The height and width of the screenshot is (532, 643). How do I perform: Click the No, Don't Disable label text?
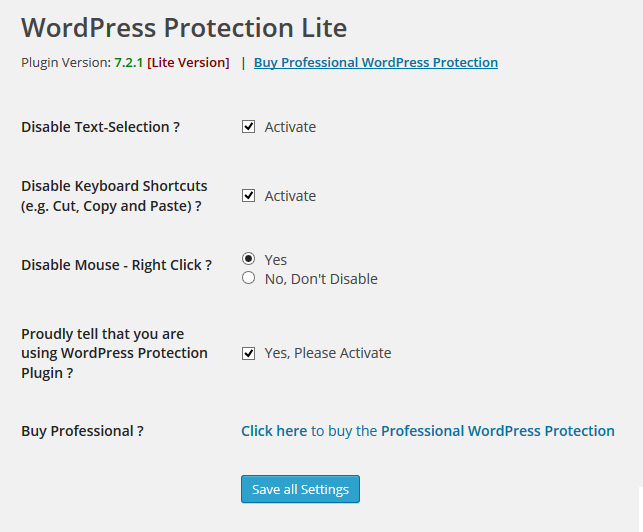(321, 279)
